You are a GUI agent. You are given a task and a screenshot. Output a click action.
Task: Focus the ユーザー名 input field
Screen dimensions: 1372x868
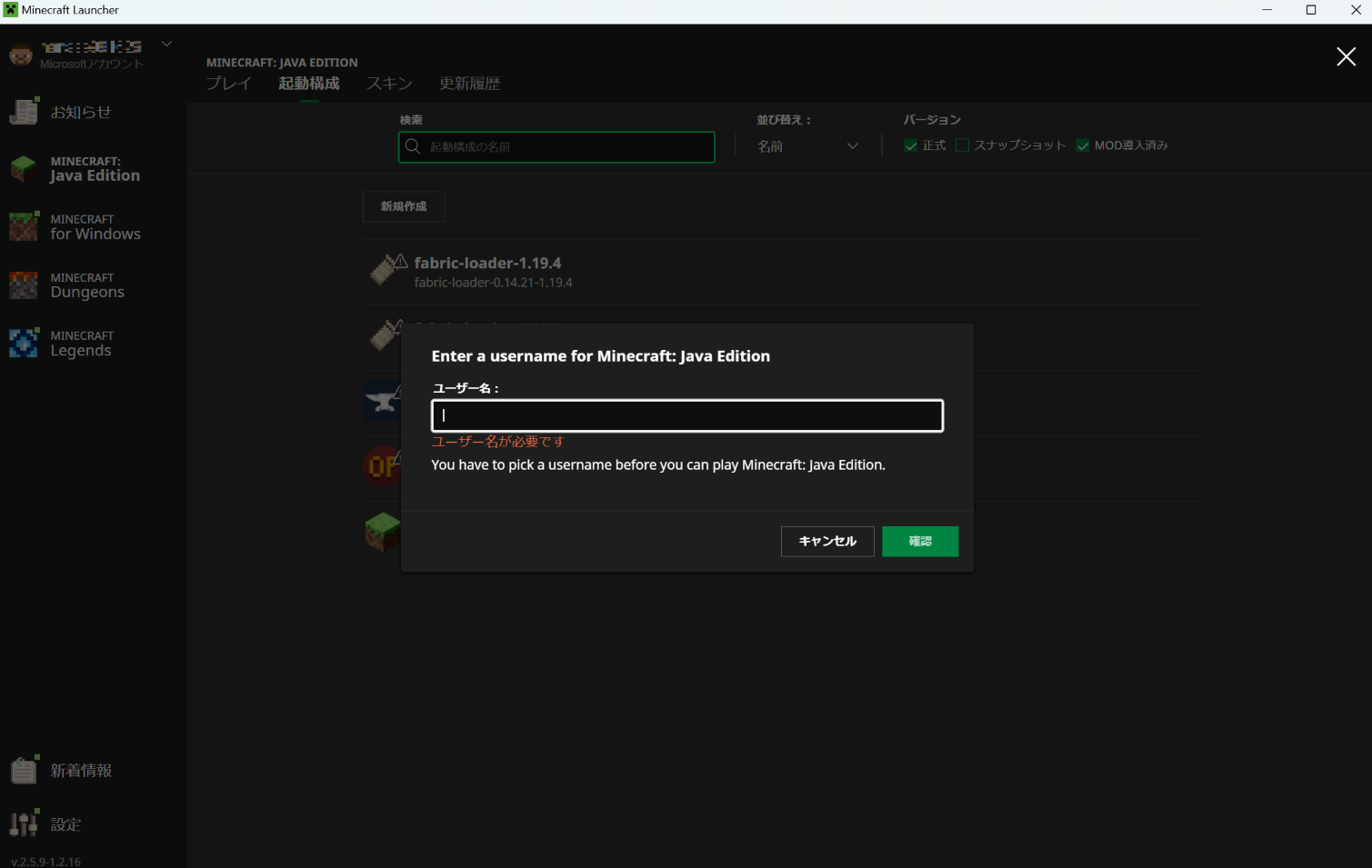687,415
